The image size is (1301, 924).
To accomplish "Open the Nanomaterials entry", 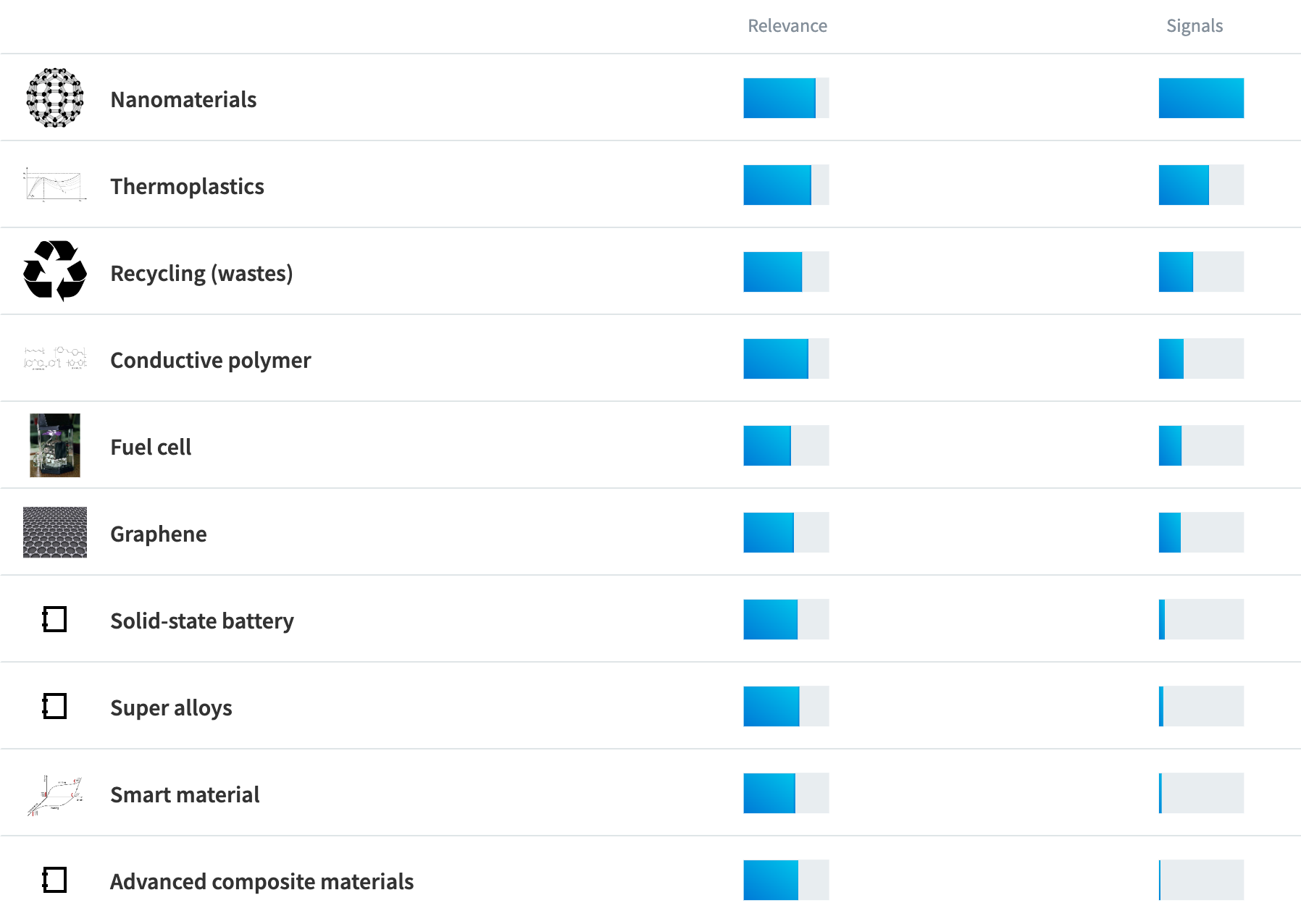I will [x=183, y=99].
